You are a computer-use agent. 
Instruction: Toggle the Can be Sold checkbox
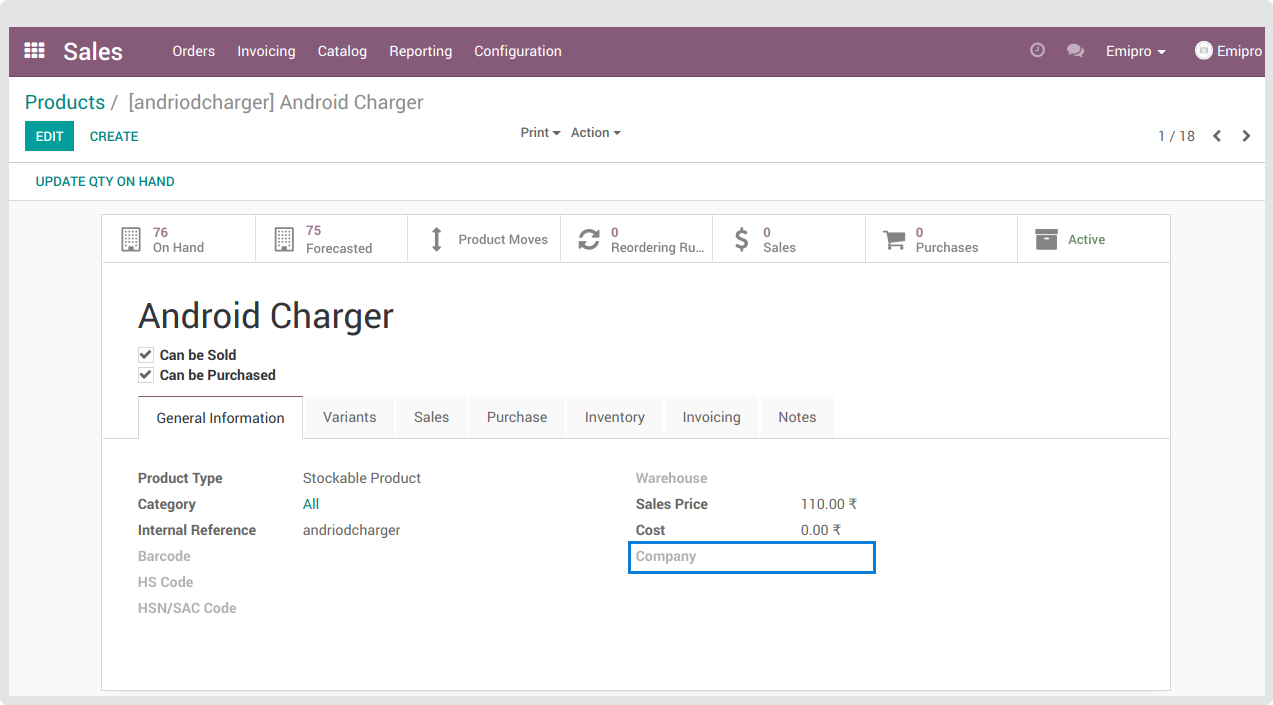point(146,355)
